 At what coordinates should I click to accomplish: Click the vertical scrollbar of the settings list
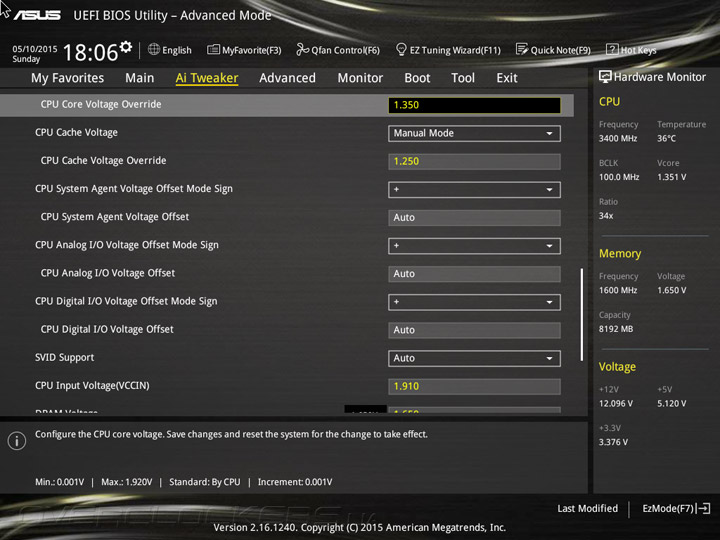pyautogui.click(x=582, y=315)
